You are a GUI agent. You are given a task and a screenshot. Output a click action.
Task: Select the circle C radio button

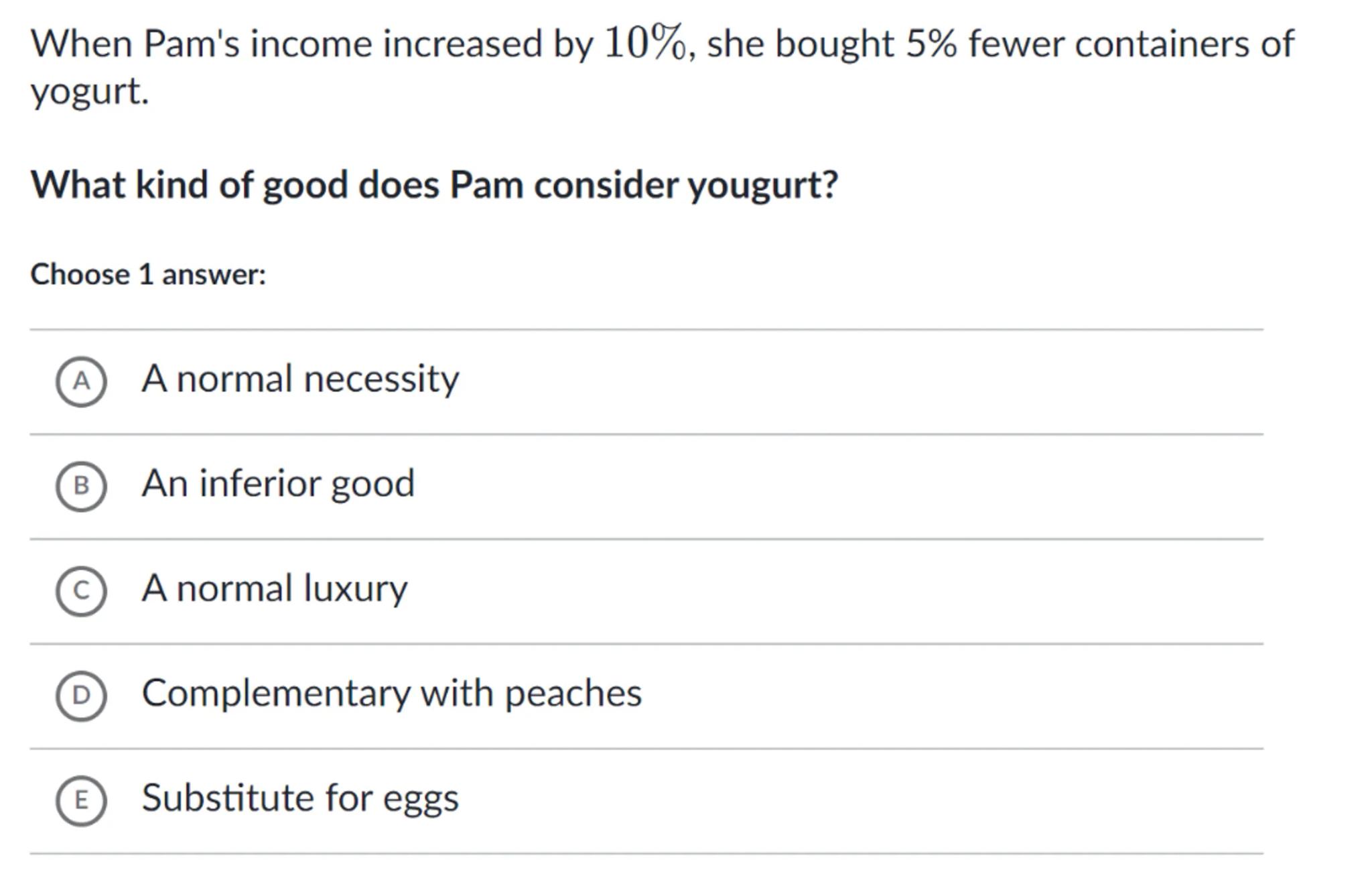click(x=81, y=591)
